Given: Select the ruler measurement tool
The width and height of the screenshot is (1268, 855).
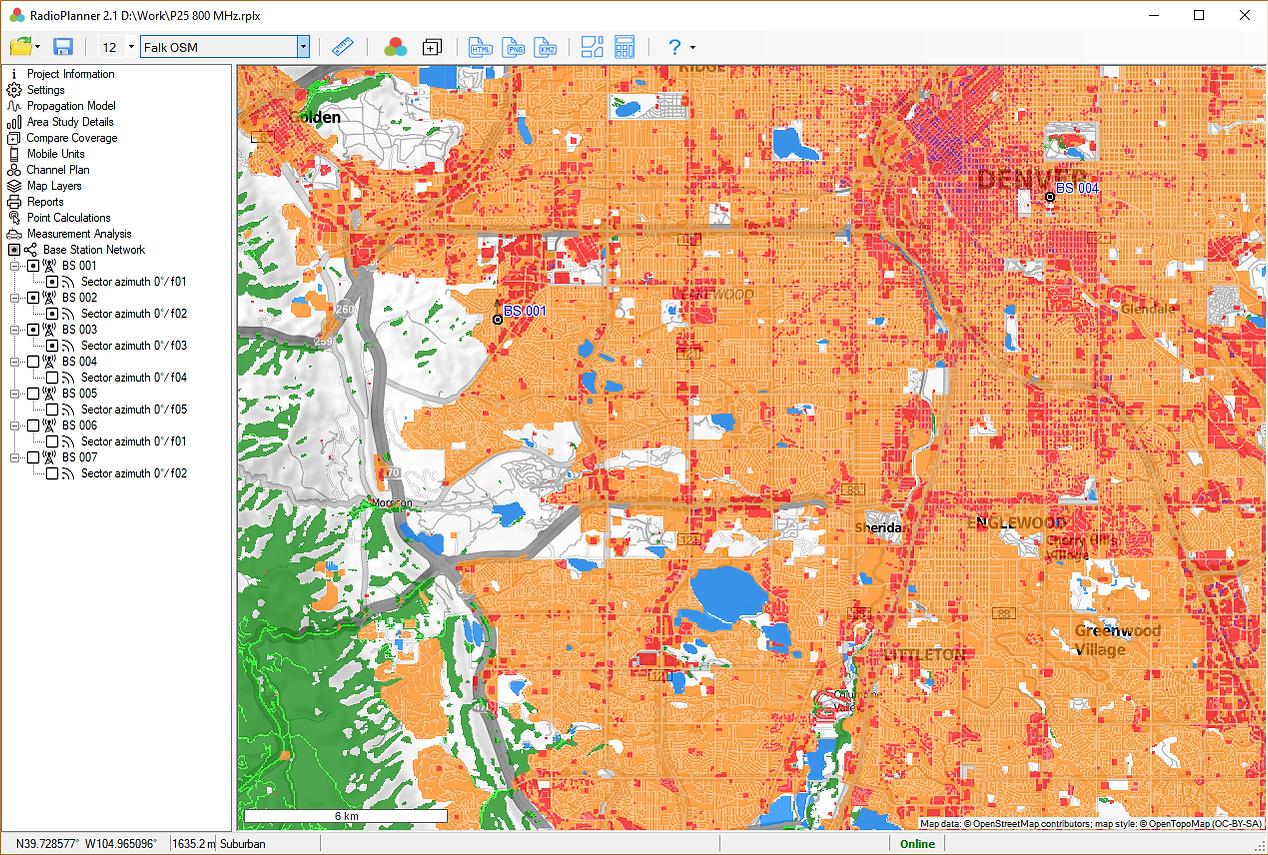Looking at the screenshot, I should [x=343, y=47].
